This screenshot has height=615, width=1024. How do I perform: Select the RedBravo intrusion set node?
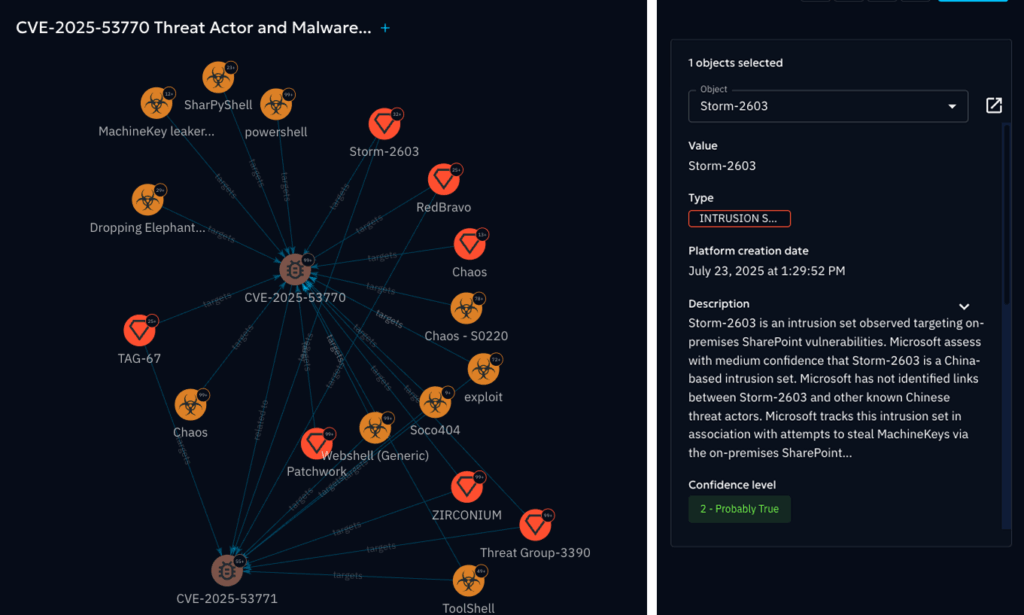tap(442, 180)
